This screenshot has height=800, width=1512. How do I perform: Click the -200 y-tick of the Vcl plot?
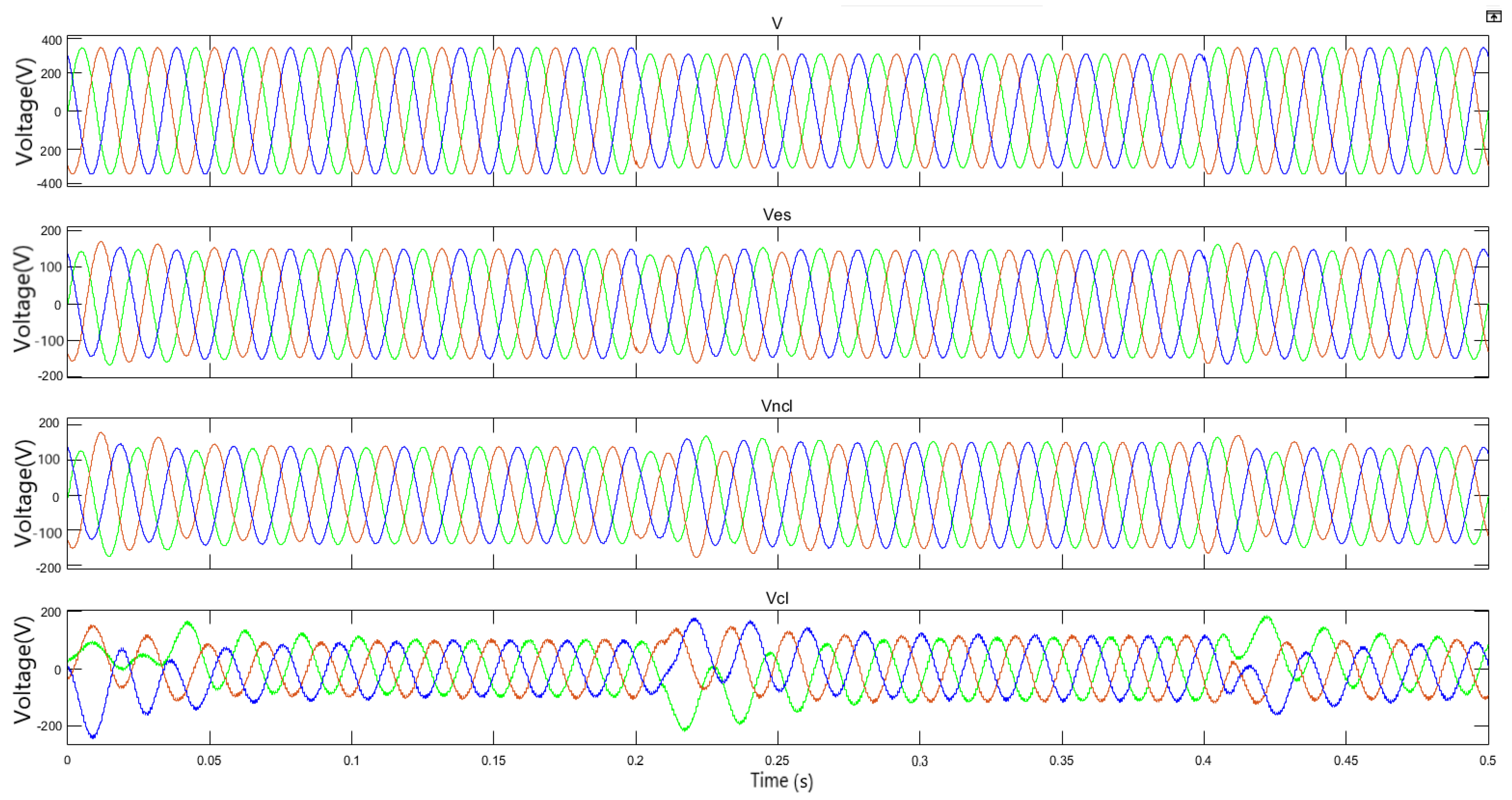[x=49, y=726]
